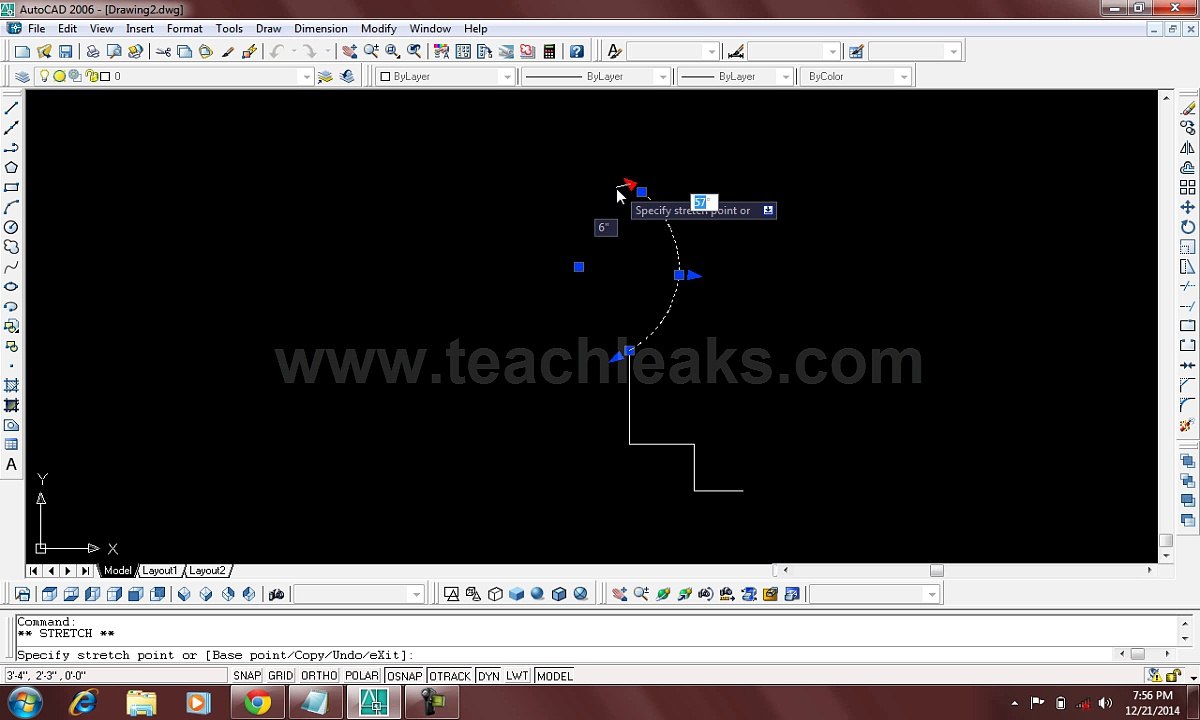Open the Help question mark icon
Image resolution: width=1200 pixels, height=720 pixels.
577,51
